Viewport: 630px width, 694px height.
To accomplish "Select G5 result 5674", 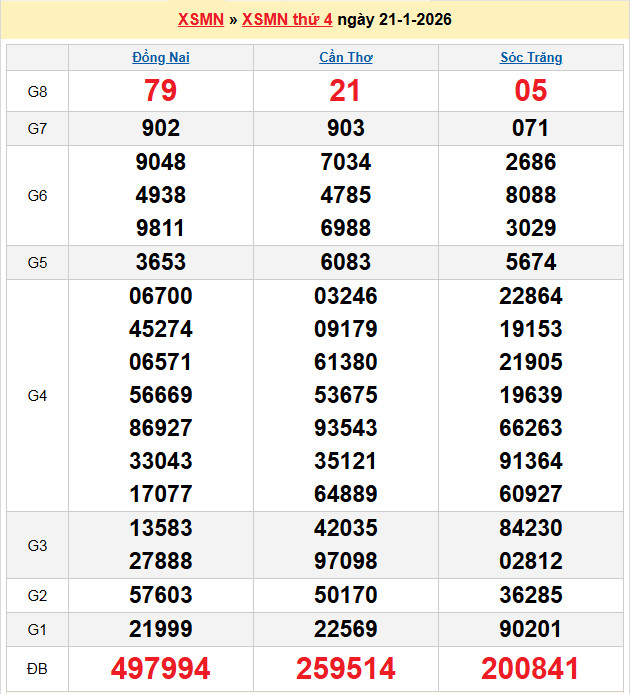I will point(531,262).
